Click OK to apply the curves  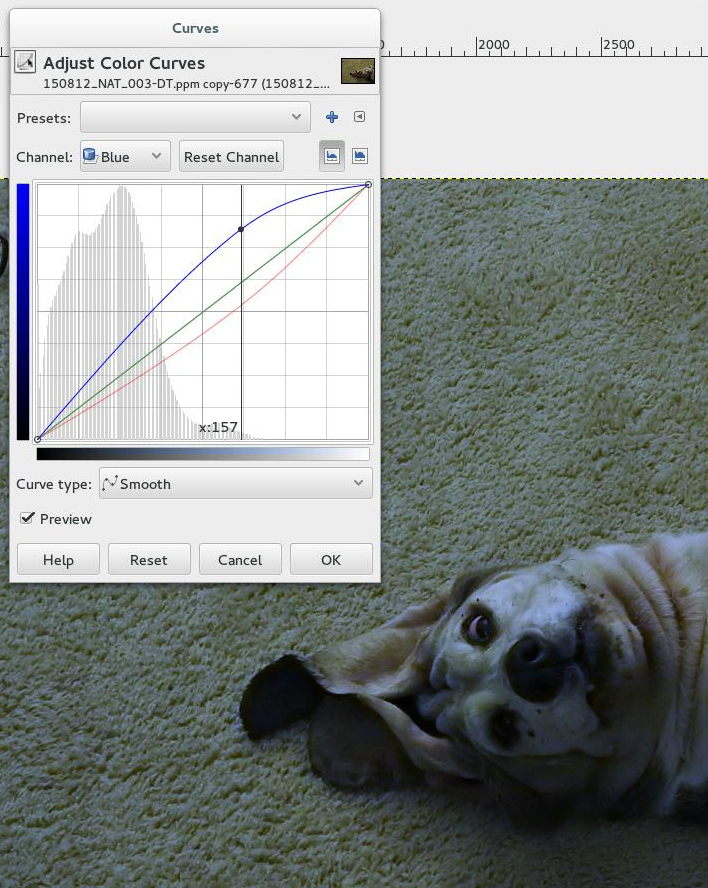pyautogui.click(x=331, y=560)
